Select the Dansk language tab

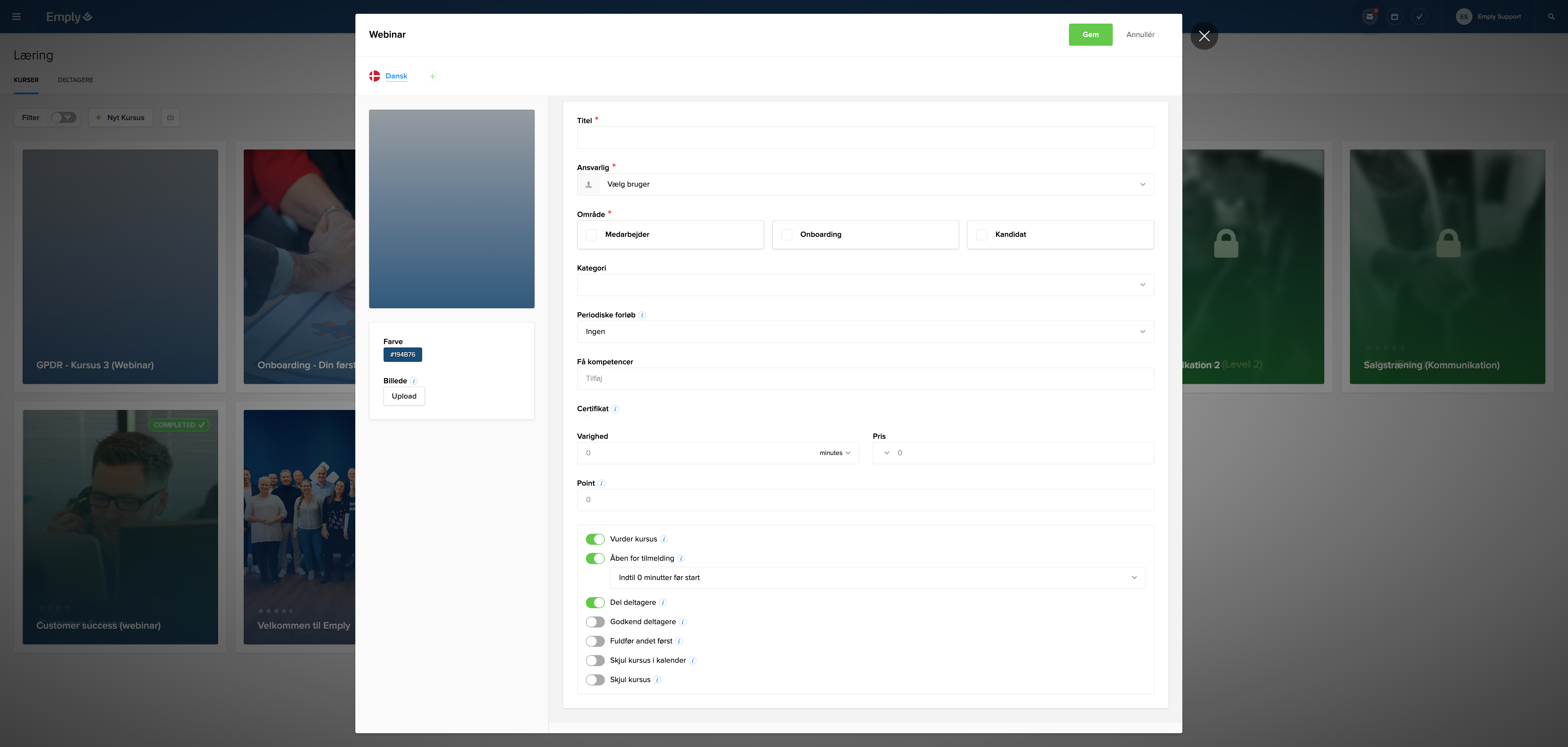pyautogui.click(x=396, y=76)
